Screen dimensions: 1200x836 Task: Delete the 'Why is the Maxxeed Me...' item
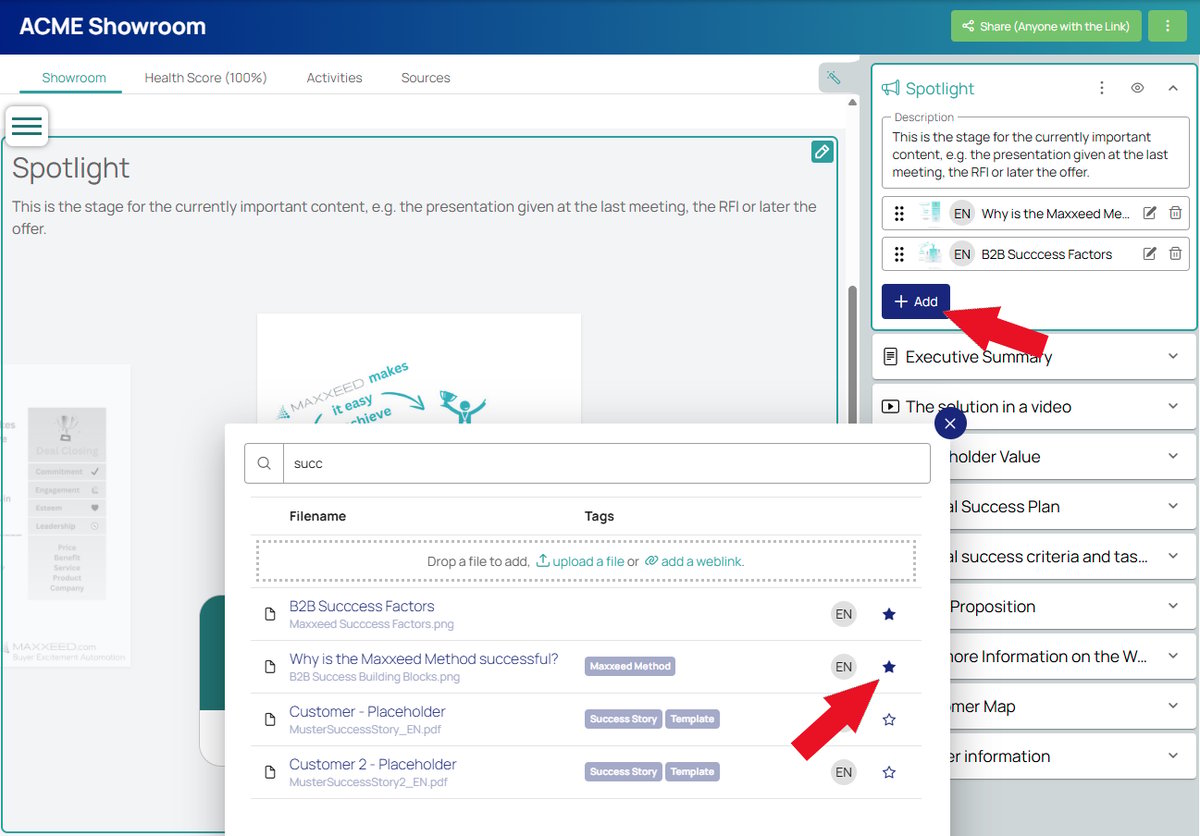pyautogui.click(x=1175, y=213)
